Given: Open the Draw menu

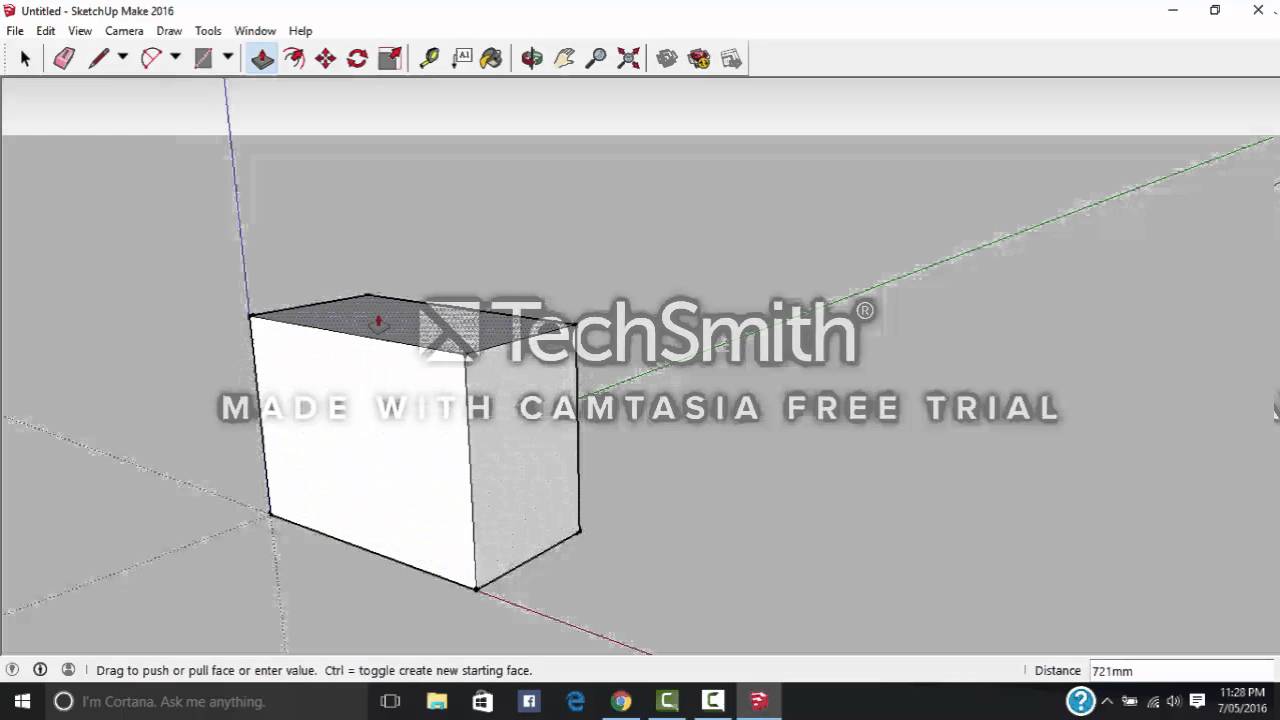Looking at the screenshot, I should 169,31.
